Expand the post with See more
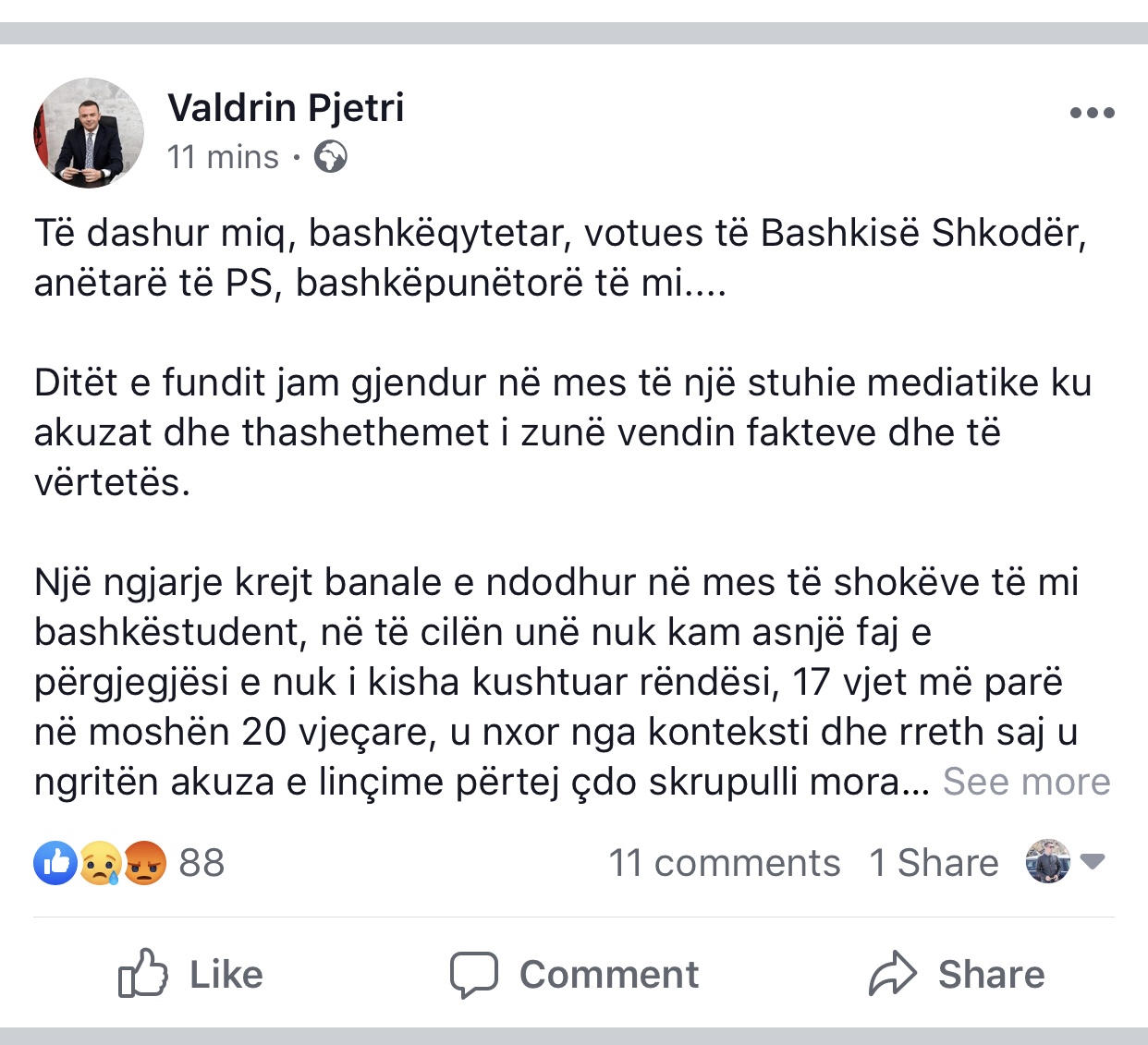This screenshot has width=1148, height=1045. 1026,782
